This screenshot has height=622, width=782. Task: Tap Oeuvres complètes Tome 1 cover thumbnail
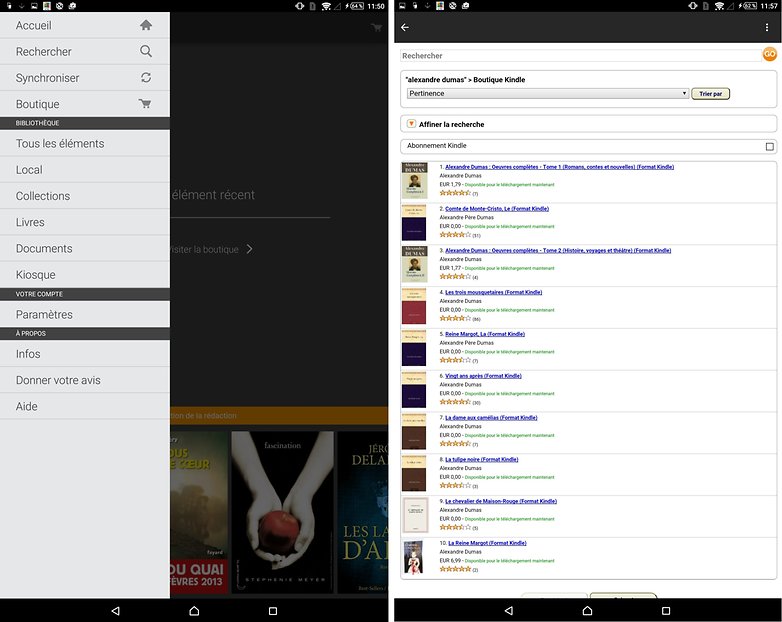[414, 181]
